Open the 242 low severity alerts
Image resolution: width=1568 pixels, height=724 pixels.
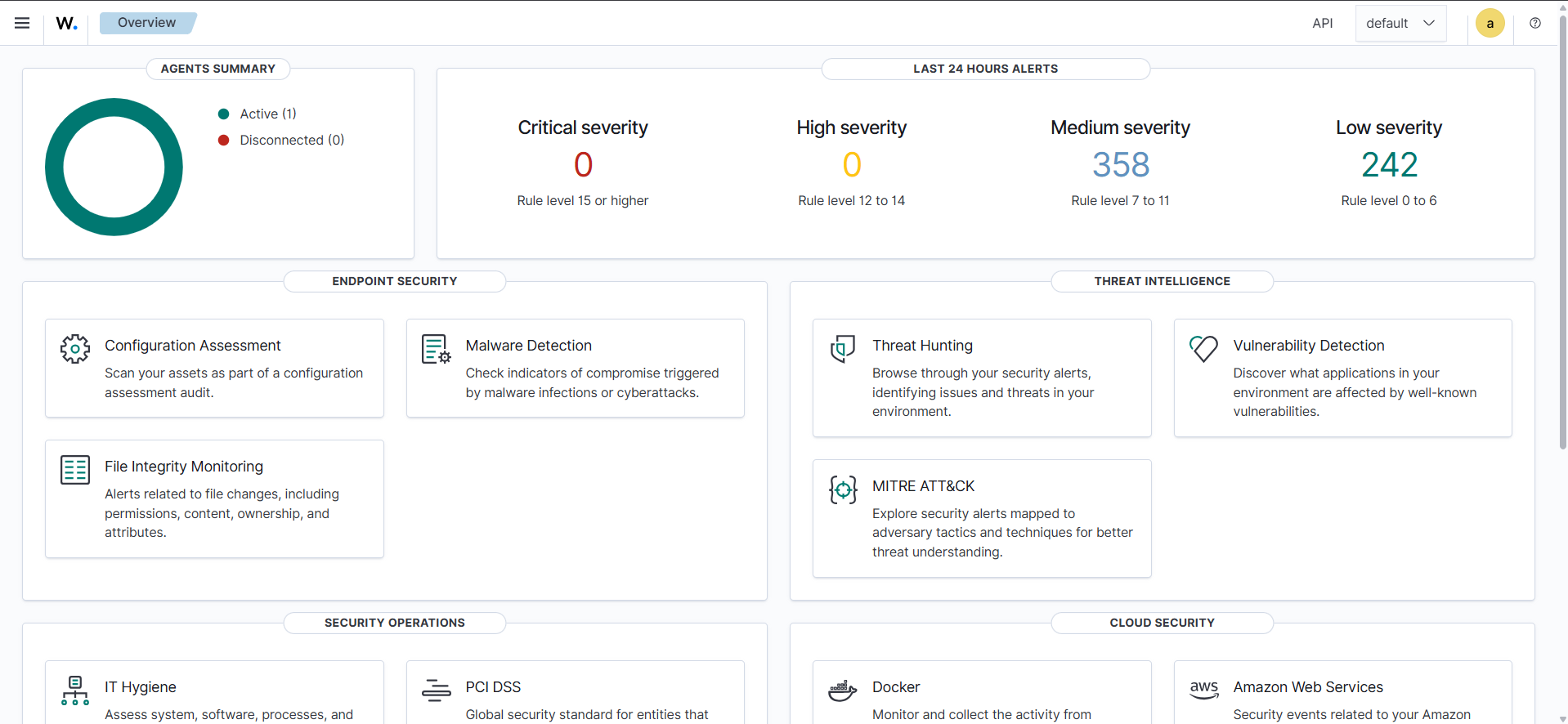1389,165
